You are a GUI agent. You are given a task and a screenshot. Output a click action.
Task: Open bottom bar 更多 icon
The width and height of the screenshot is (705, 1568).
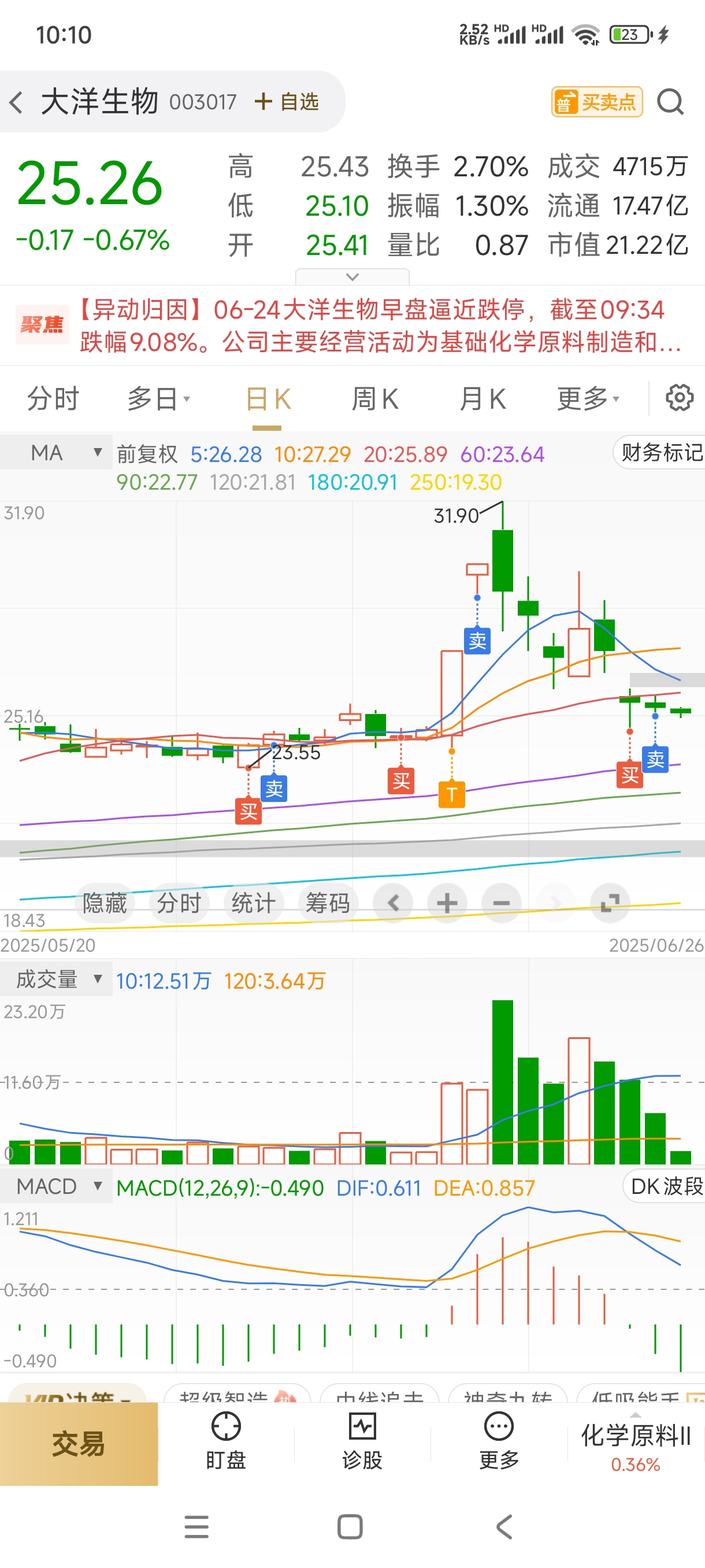point(499,1441)
